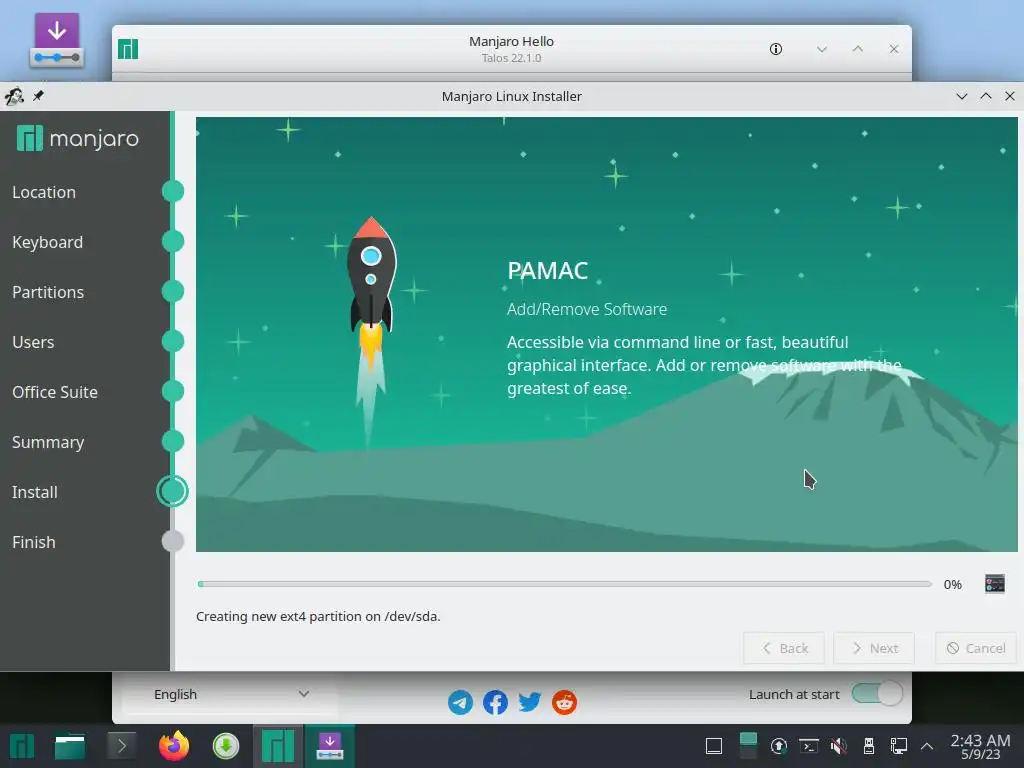Click the muted volume tray icon
1024x768 pixels.
pos(839,746)
